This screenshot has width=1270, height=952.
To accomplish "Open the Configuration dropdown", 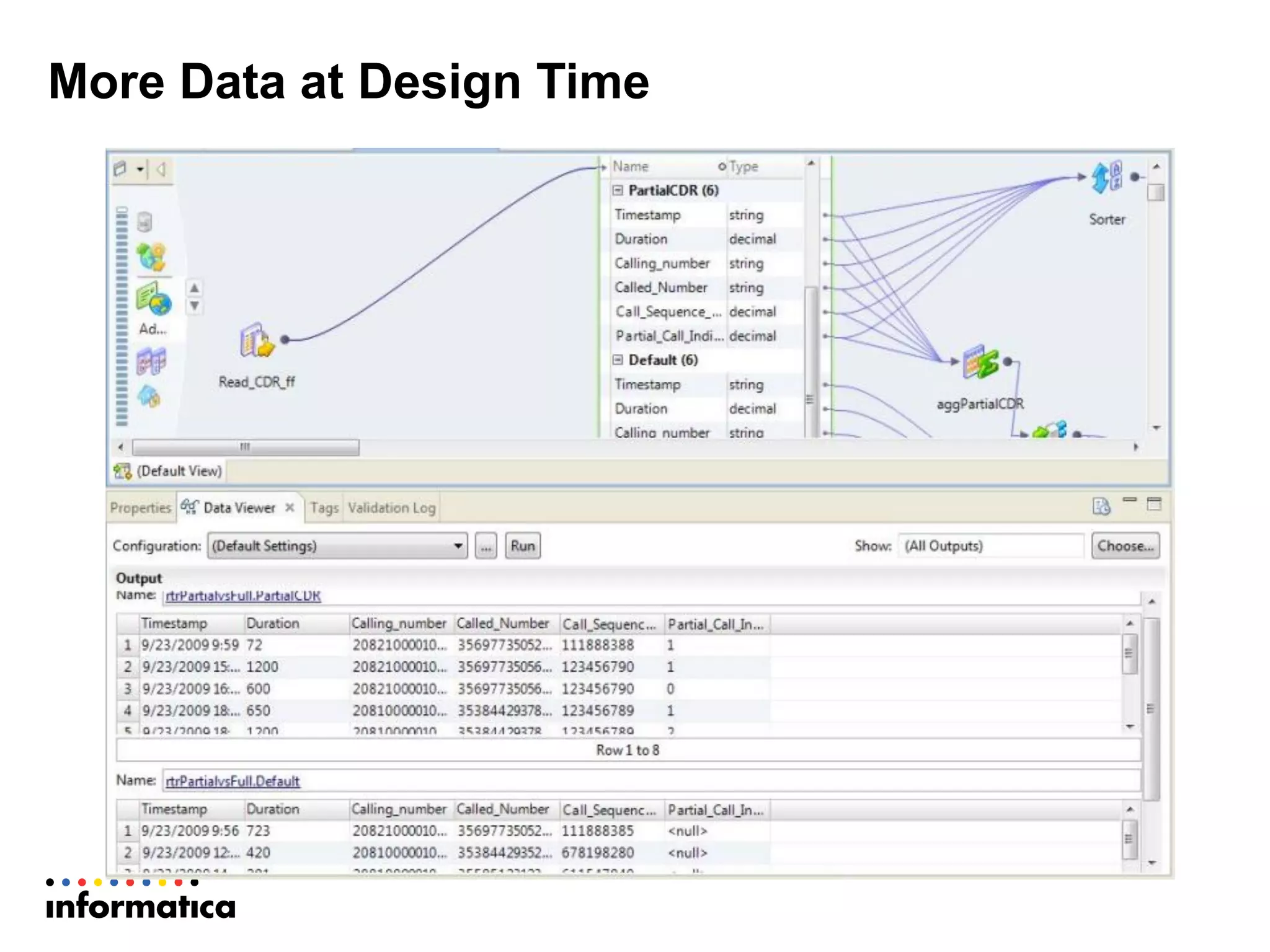I will (x=458, y=546).
